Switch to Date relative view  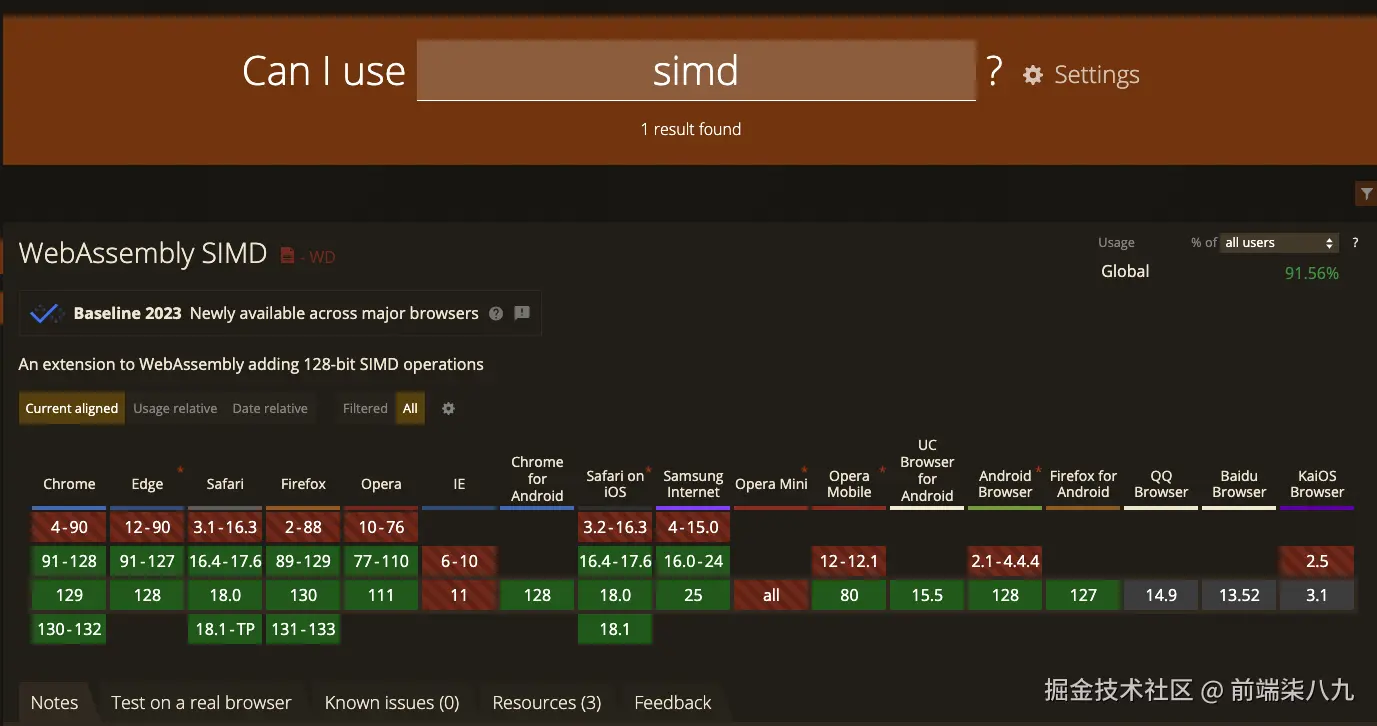pos(270,408)
